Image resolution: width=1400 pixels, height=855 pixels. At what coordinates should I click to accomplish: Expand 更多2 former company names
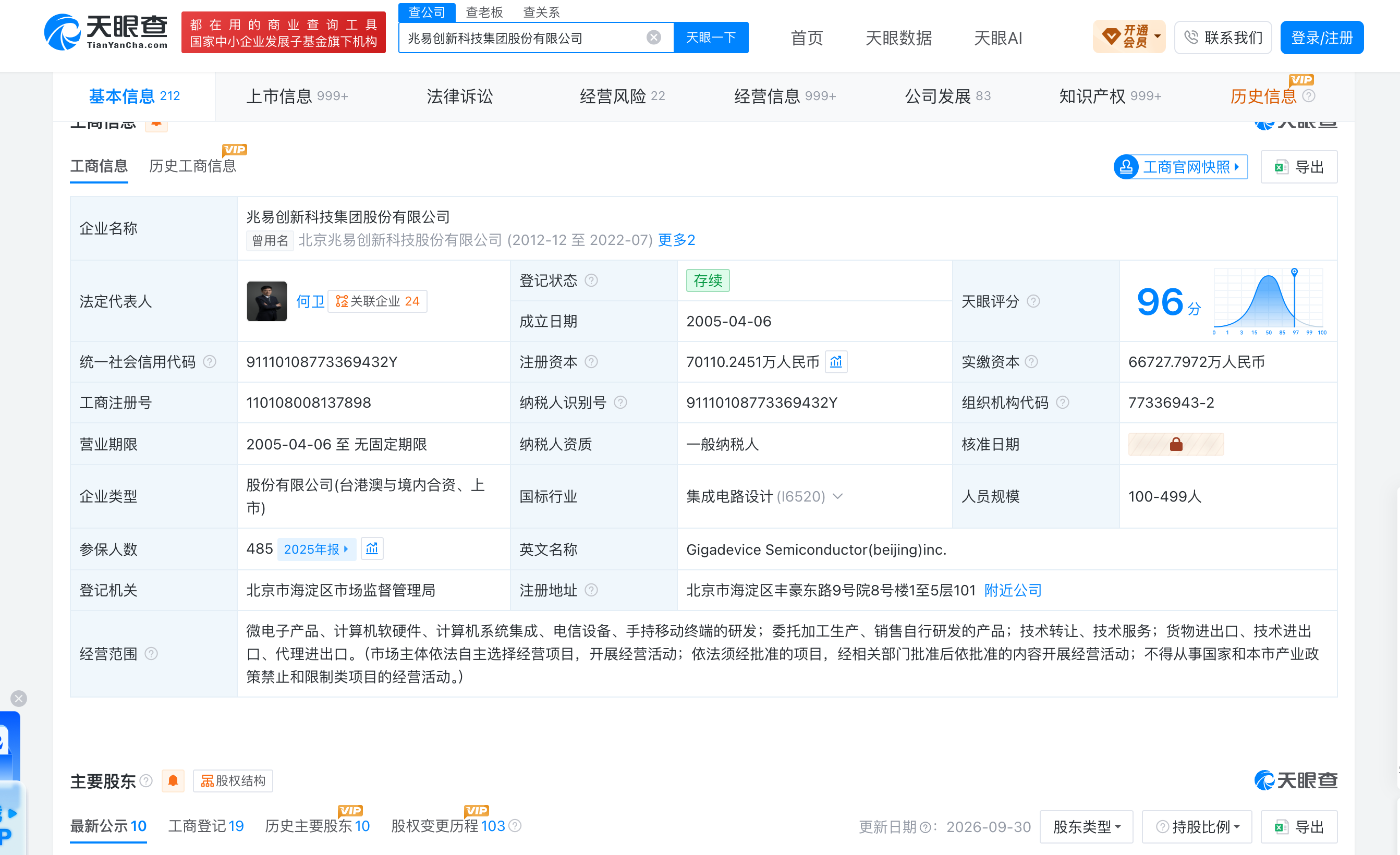pos(676,240)
